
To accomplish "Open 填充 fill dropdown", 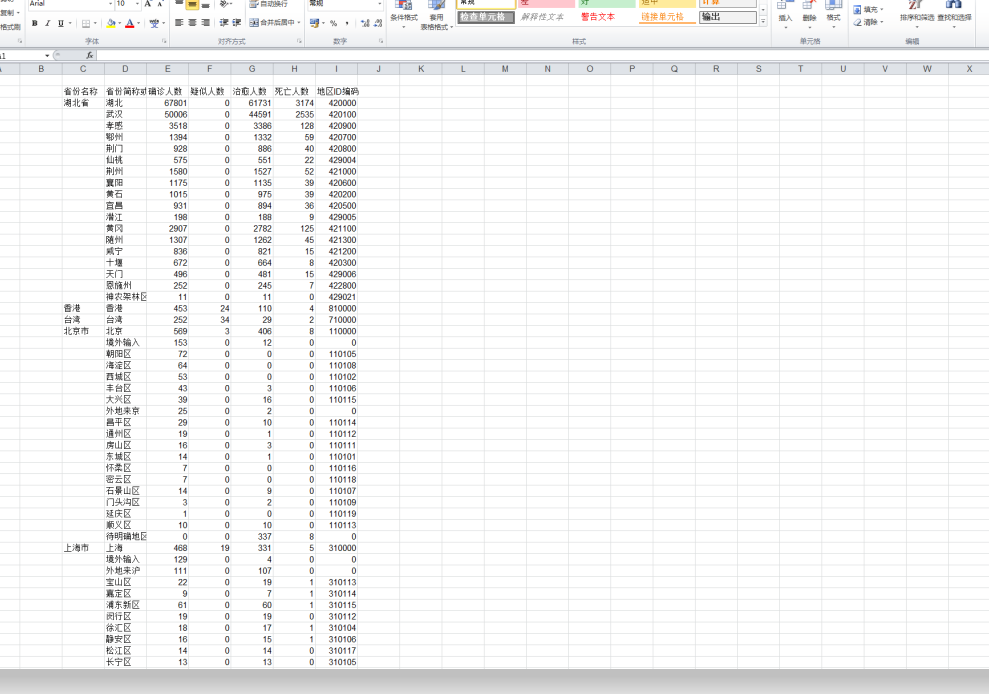I will coord(869,9).
